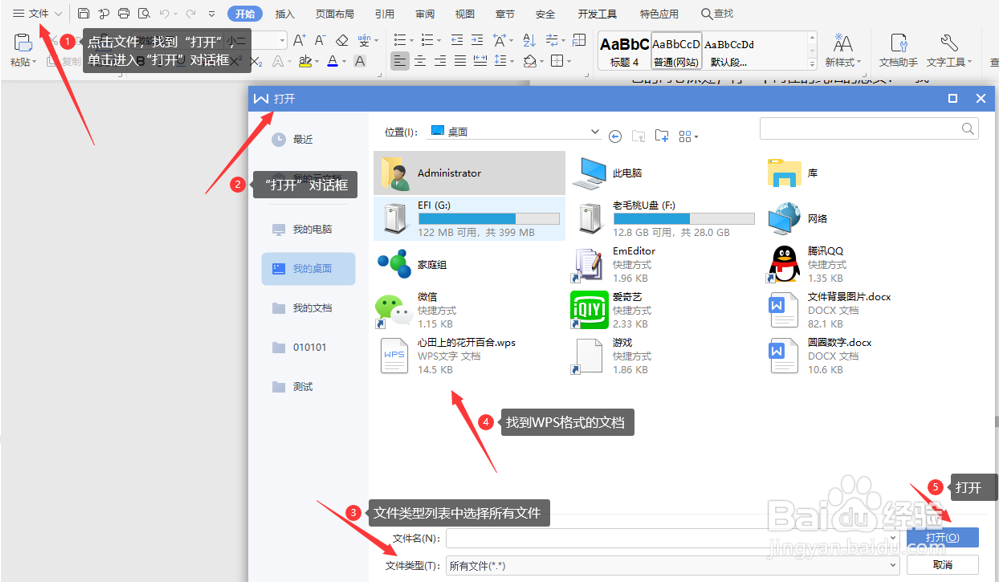This screenshot has width=1000, height=582.
Task: Open the 审阅 ribbon tab
Action: (x=425, y=14)
